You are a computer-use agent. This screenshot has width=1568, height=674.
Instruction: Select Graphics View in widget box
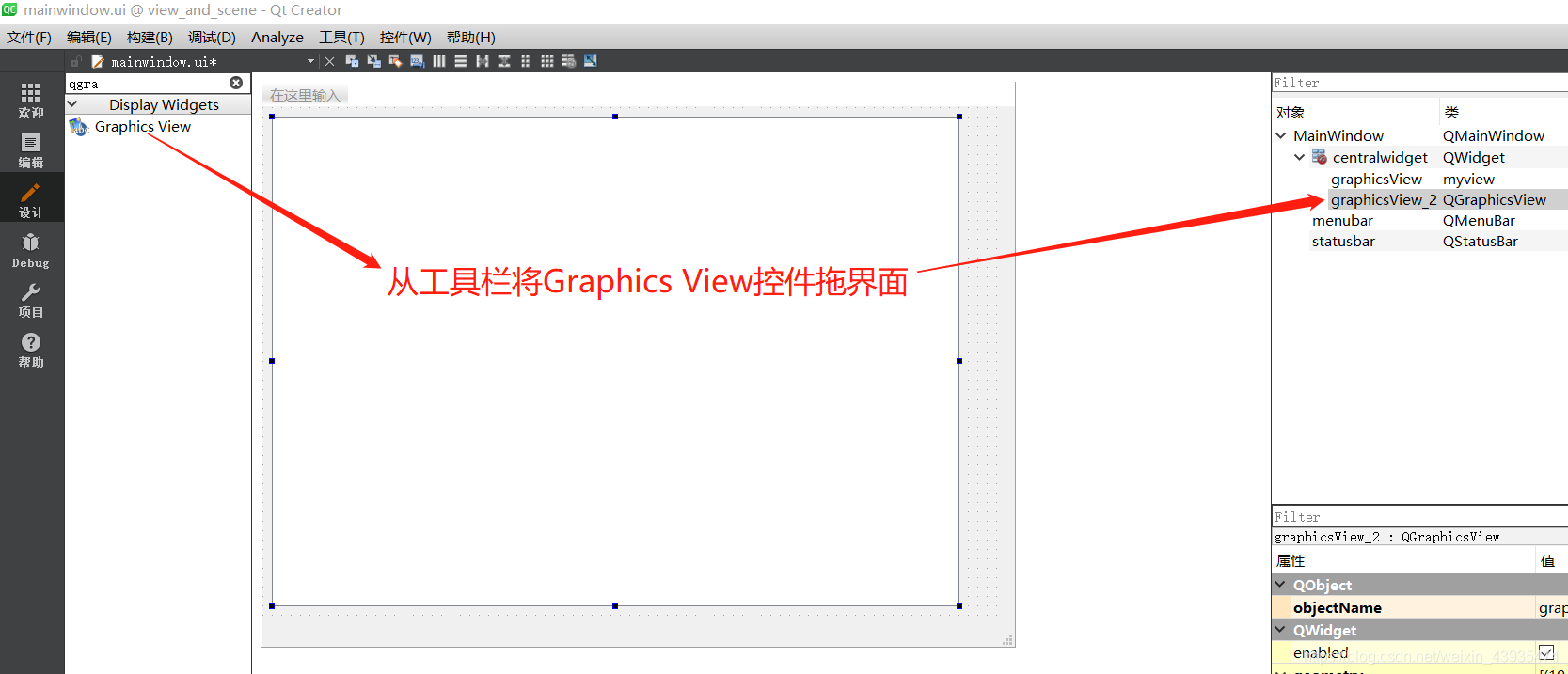coord(143,127)
